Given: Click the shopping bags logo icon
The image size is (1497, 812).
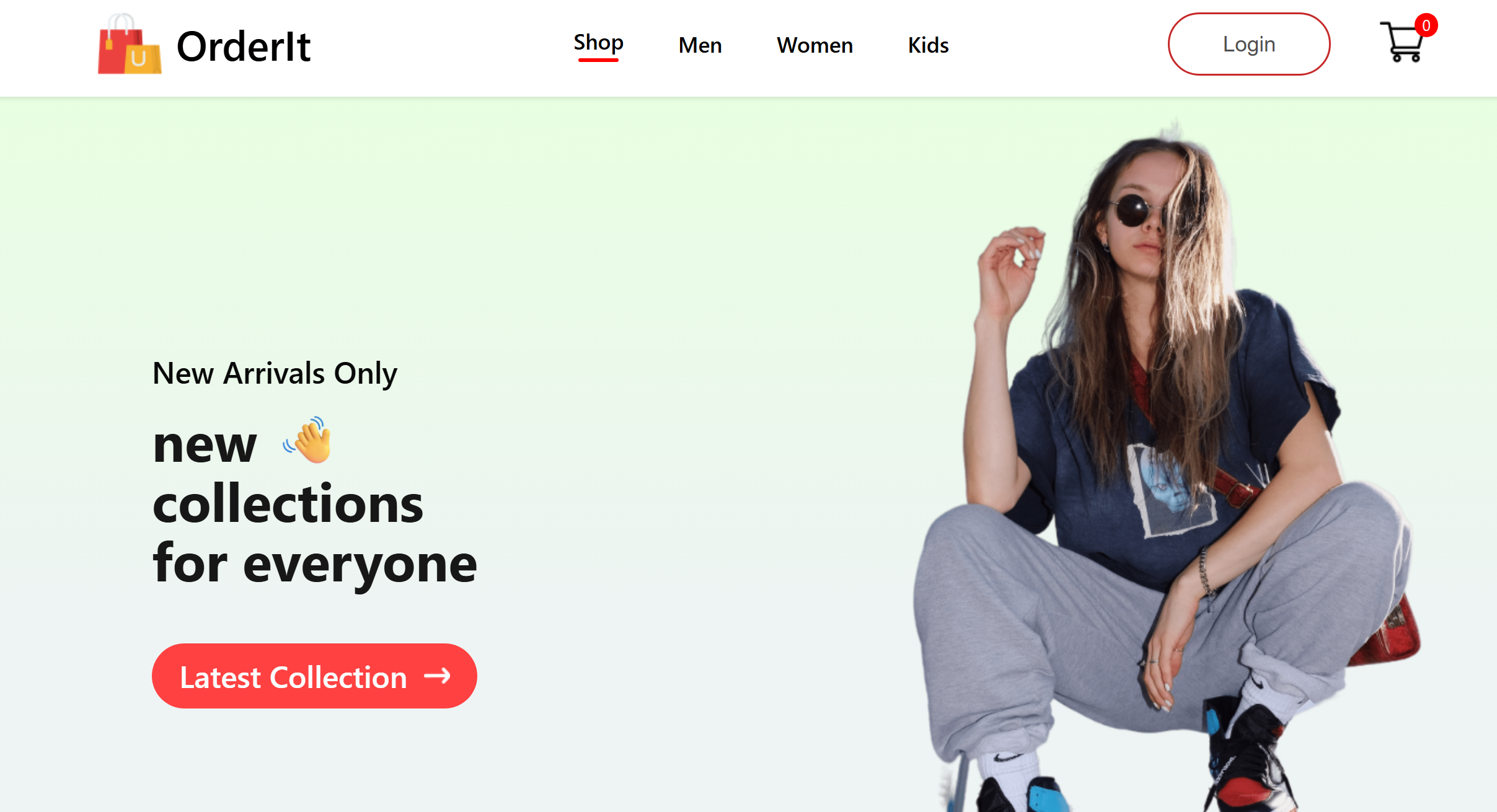Looking at the screenshot, I should (130, 44).
